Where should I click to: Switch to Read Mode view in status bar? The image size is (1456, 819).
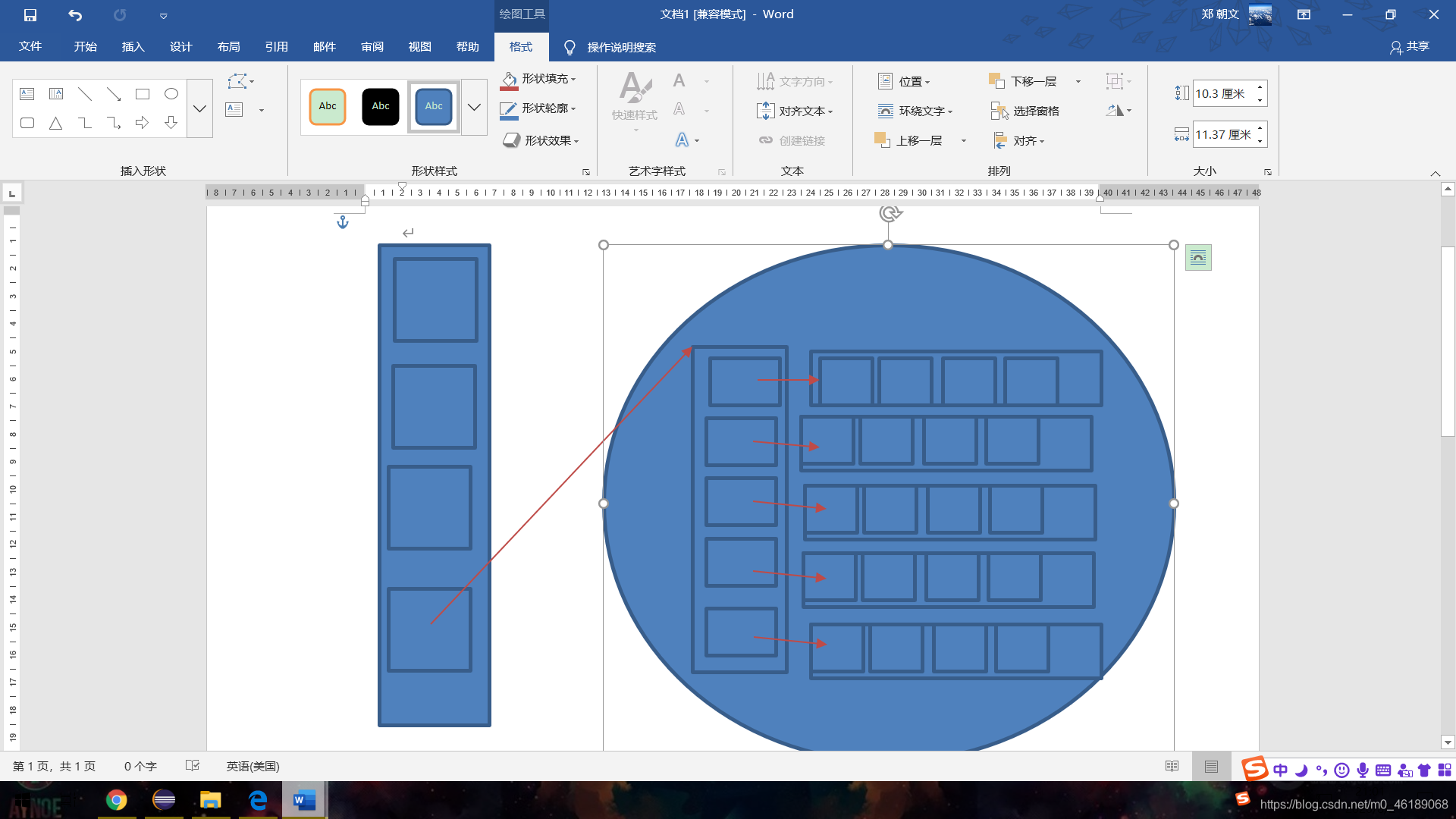click(x=1172, y=767)
